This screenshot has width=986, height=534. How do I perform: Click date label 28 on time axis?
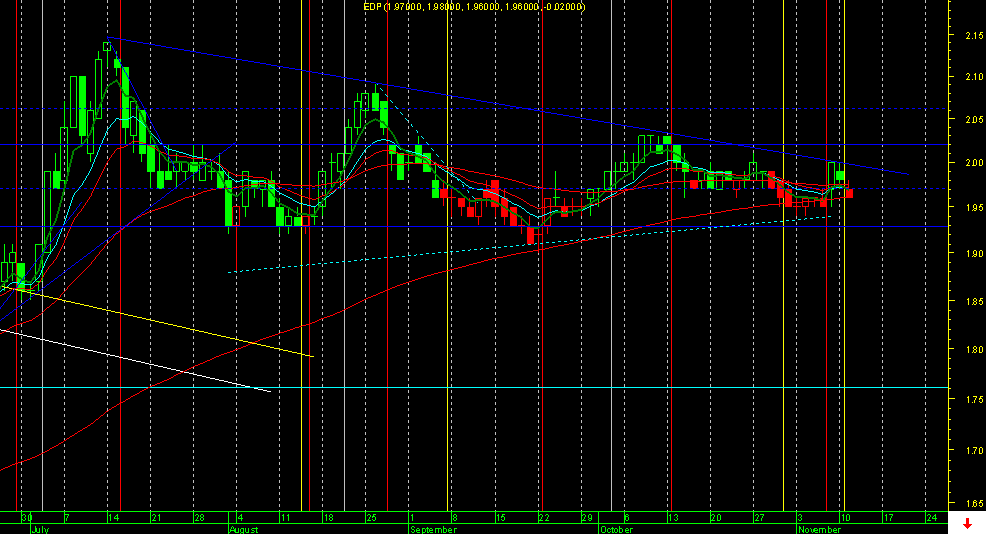[x=199, y=518]
